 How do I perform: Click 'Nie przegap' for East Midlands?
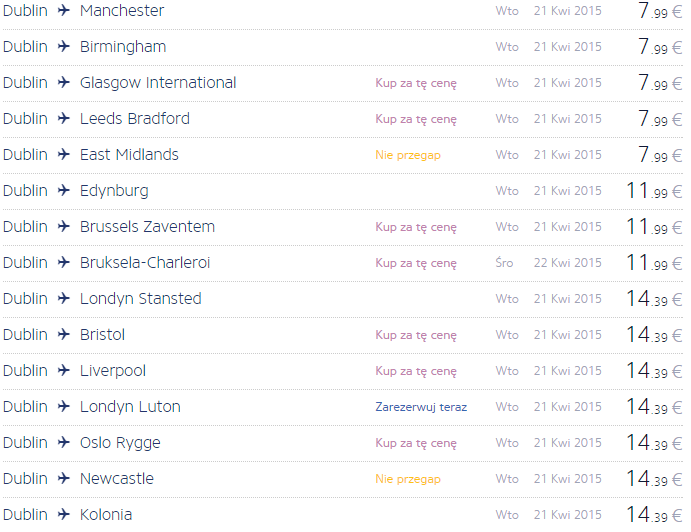408,155
